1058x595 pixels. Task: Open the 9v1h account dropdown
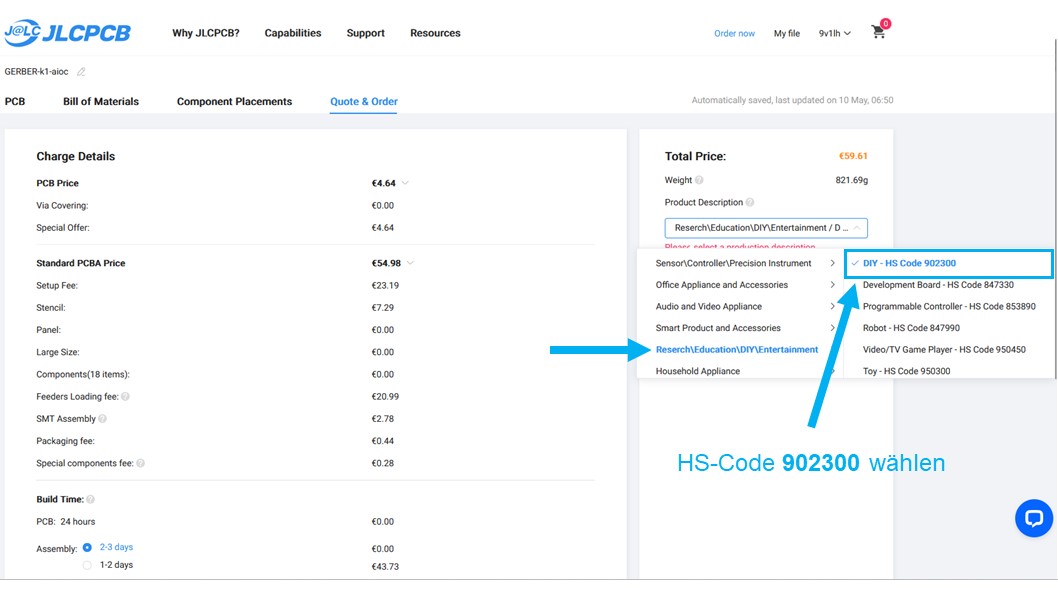click(834, 33)
